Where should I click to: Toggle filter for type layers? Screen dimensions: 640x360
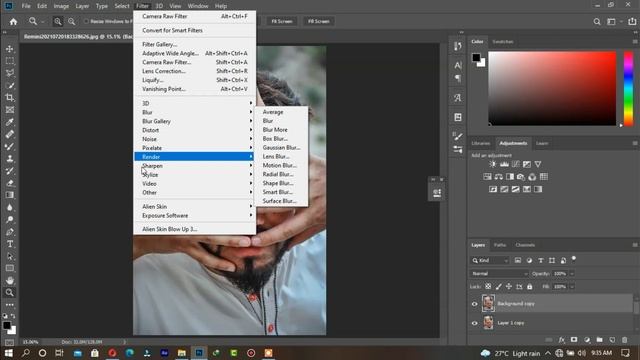pos(540,260)
